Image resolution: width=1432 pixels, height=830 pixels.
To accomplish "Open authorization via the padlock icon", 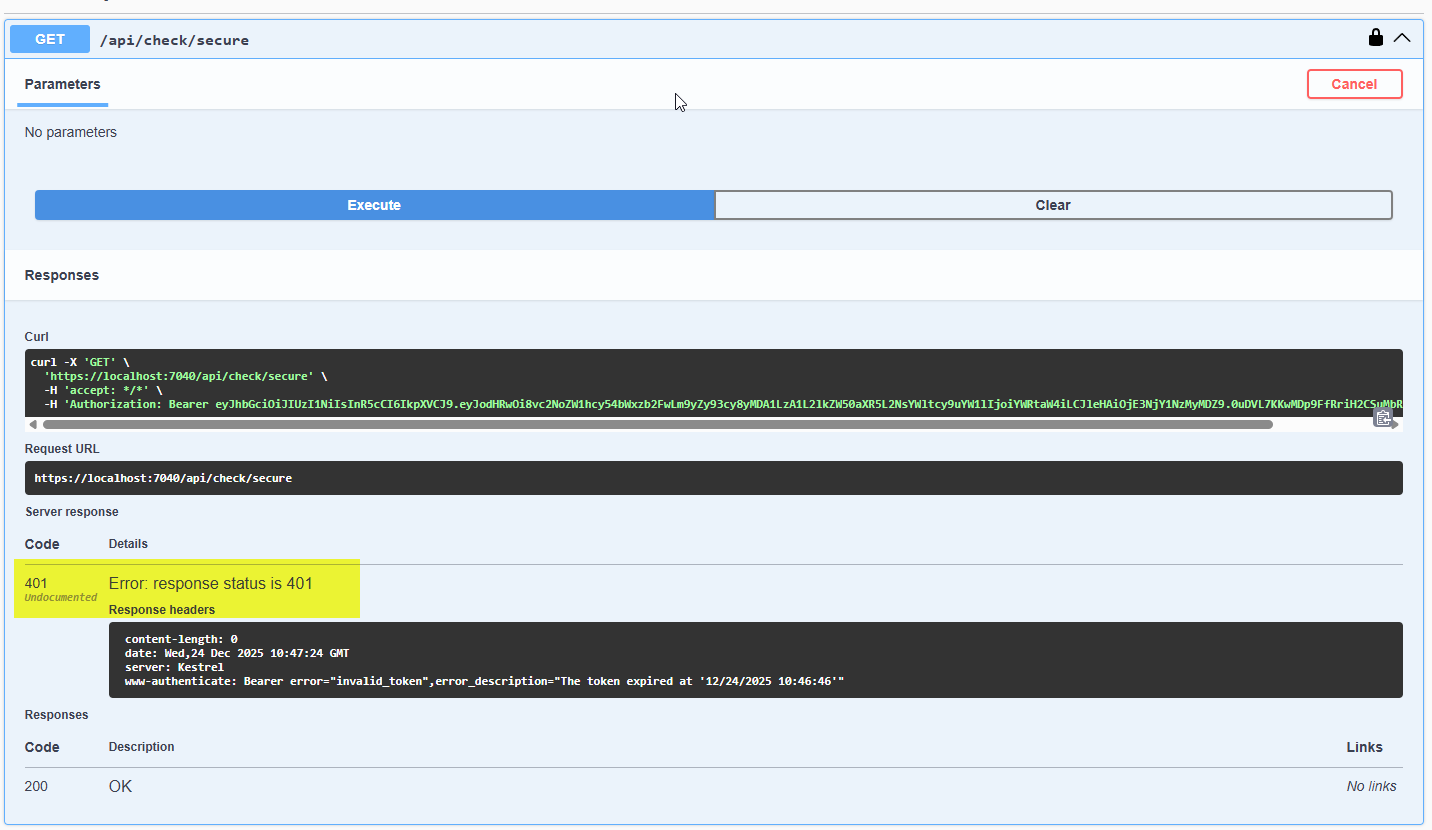I will pyautogui.click(x=1375, y=37).
